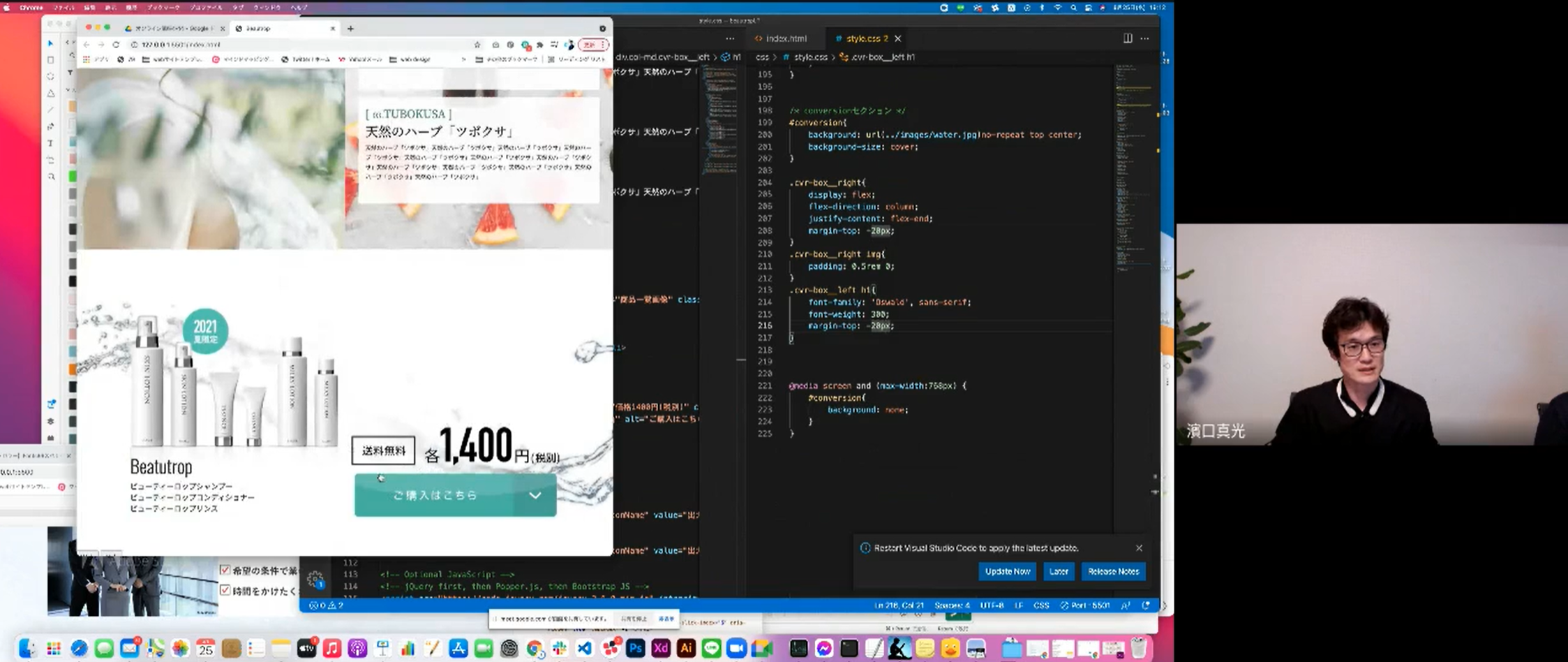This screenshot has width=1568, height=662.
Task: Open Illustrator from the Dock
Action: click(x=686, y=649)
